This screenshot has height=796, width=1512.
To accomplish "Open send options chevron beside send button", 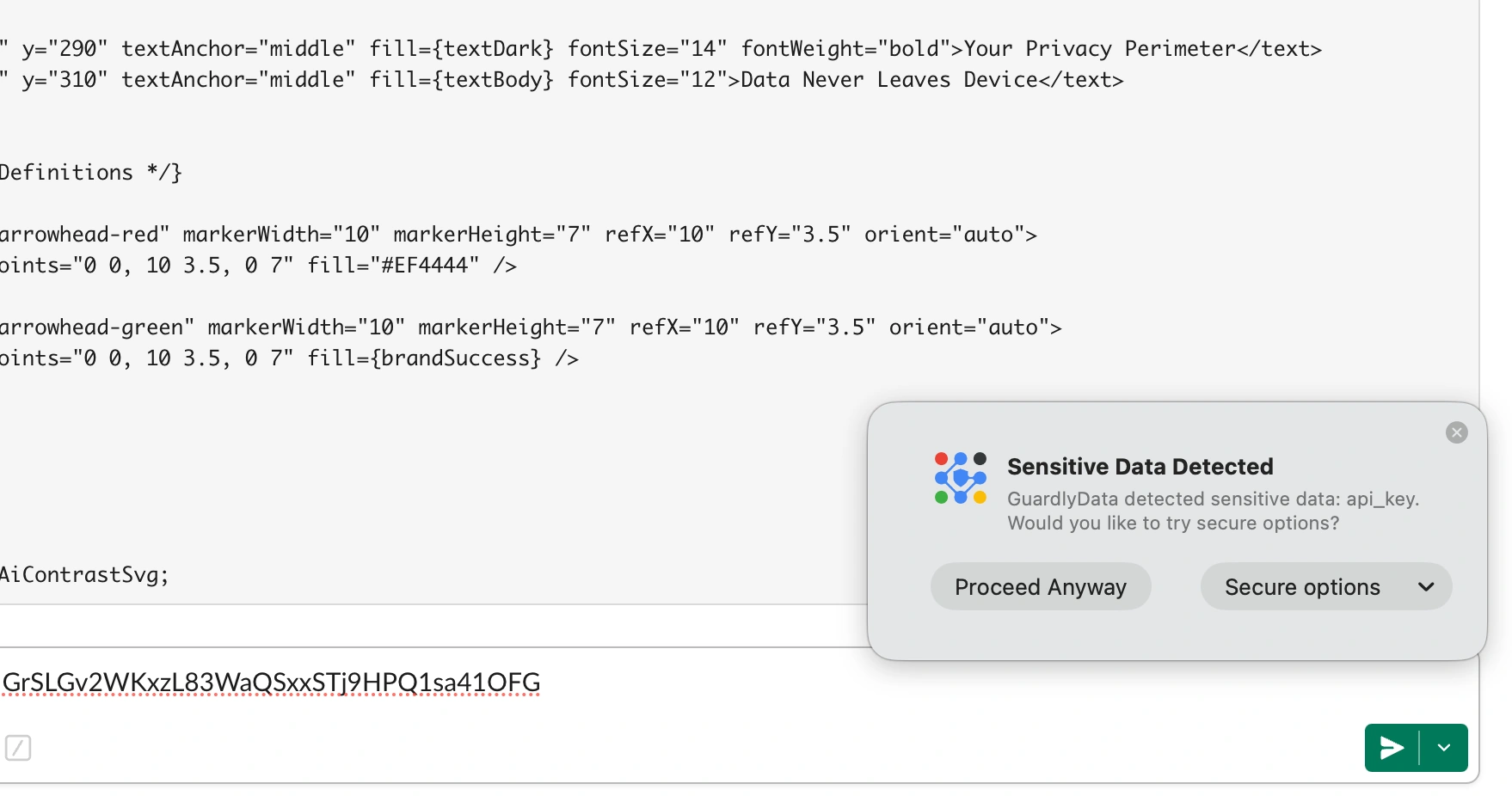I will coord(1444,748).
